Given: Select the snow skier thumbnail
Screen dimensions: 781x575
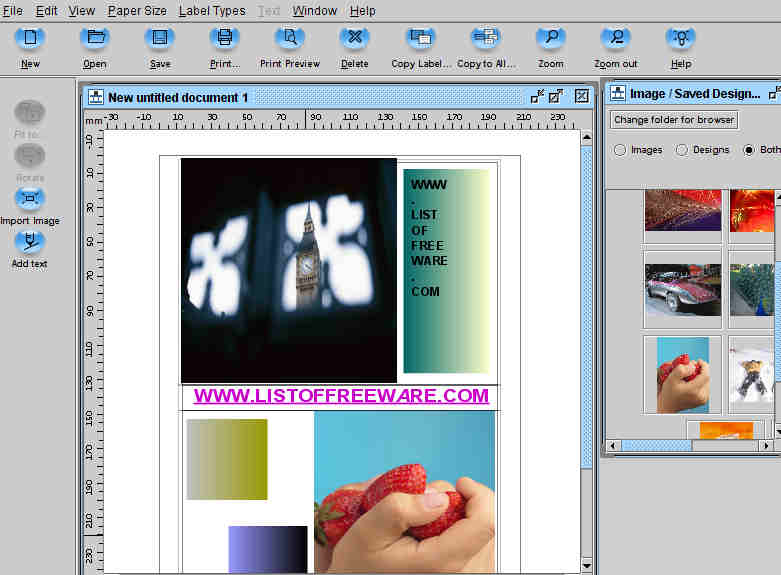Looking at the screenshot, I should (x=752, y=375).
